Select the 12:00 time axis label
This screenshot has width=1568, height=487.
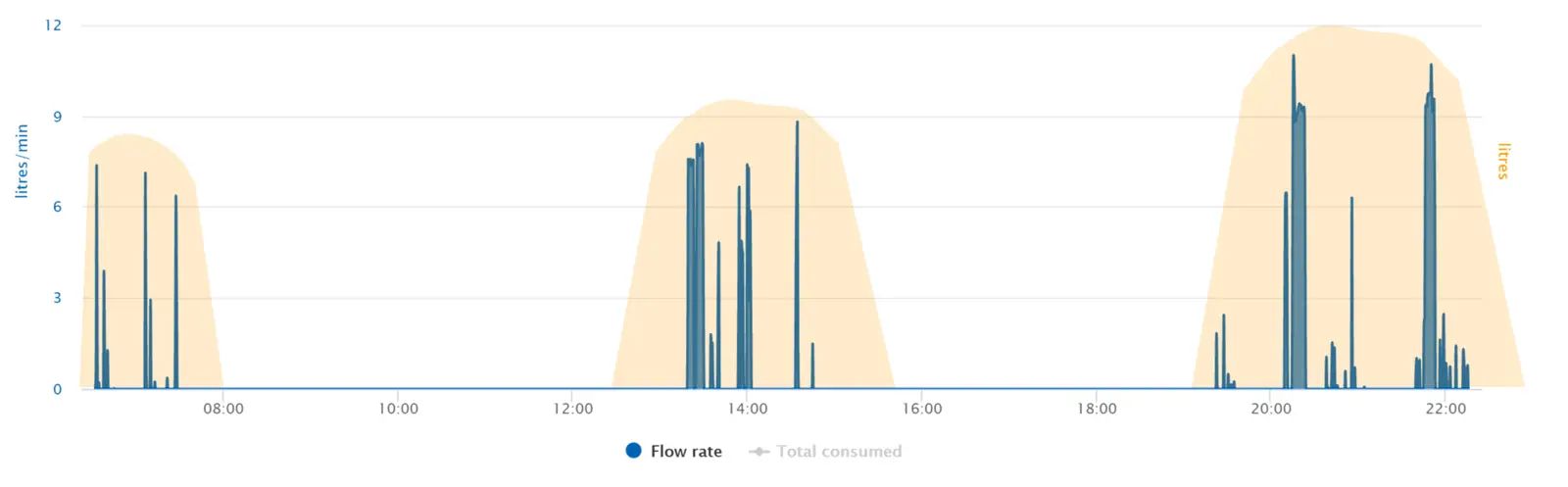click(572, 409)
